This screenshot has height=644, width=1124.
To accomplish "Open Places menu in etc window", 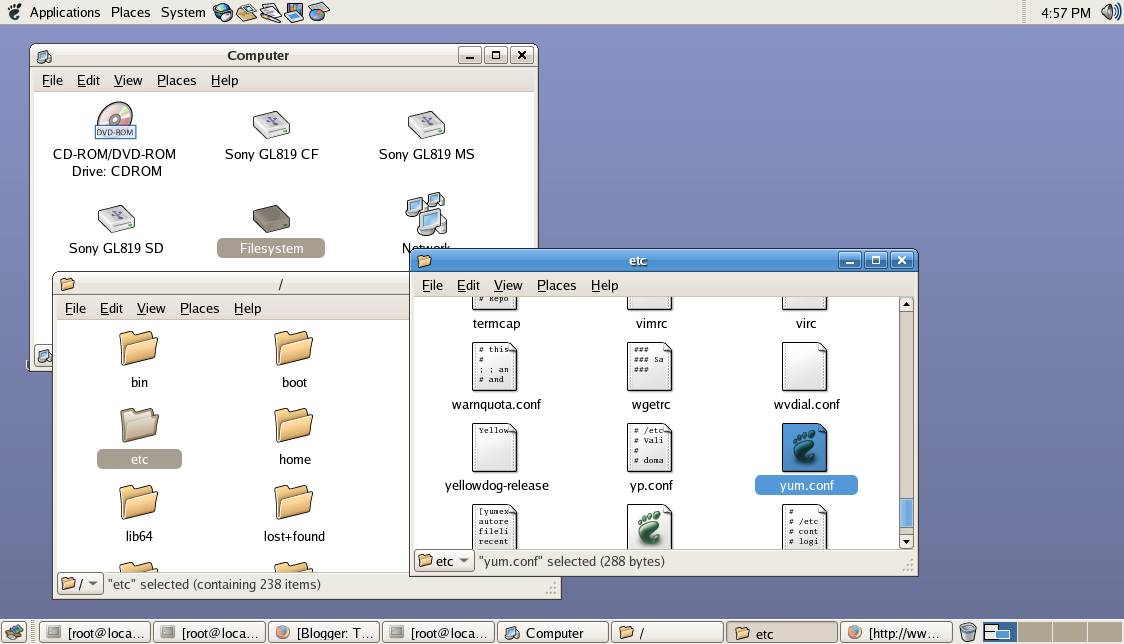I will click(x=556, y=285).
